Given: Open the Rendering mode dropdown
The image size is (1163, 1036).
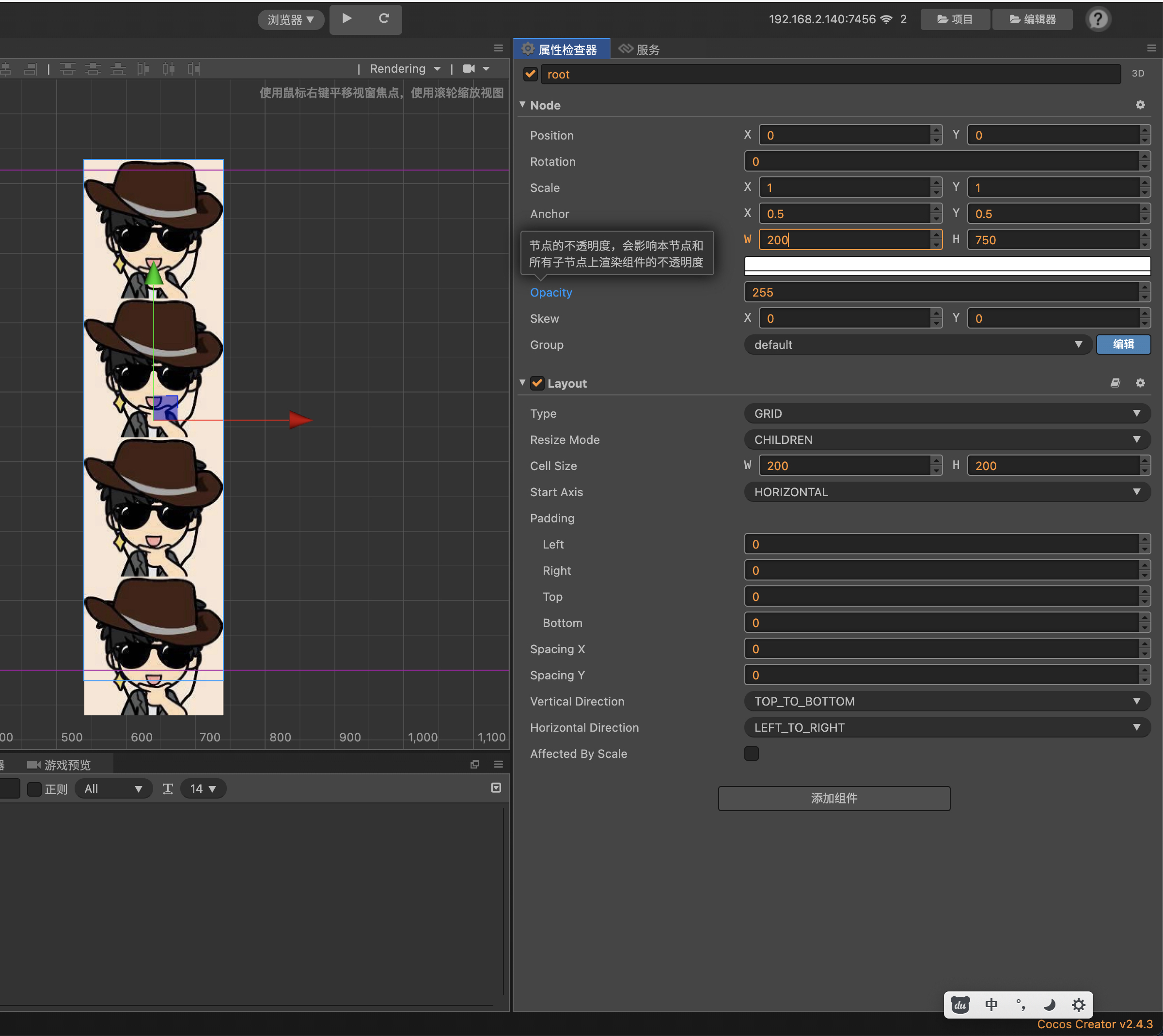Looking at the screenshot, I should click(405, 69).
